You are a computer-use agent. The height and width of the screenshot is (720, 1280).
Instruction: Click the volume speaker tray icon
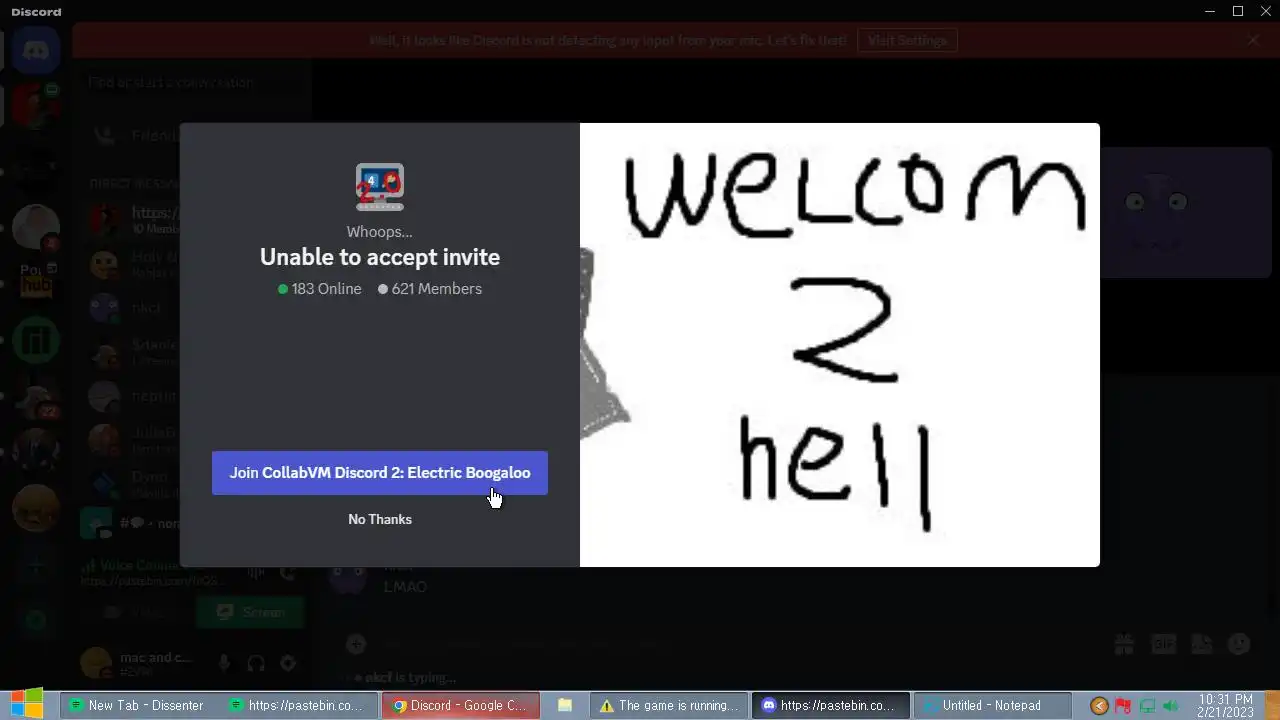coord(1171,706)
